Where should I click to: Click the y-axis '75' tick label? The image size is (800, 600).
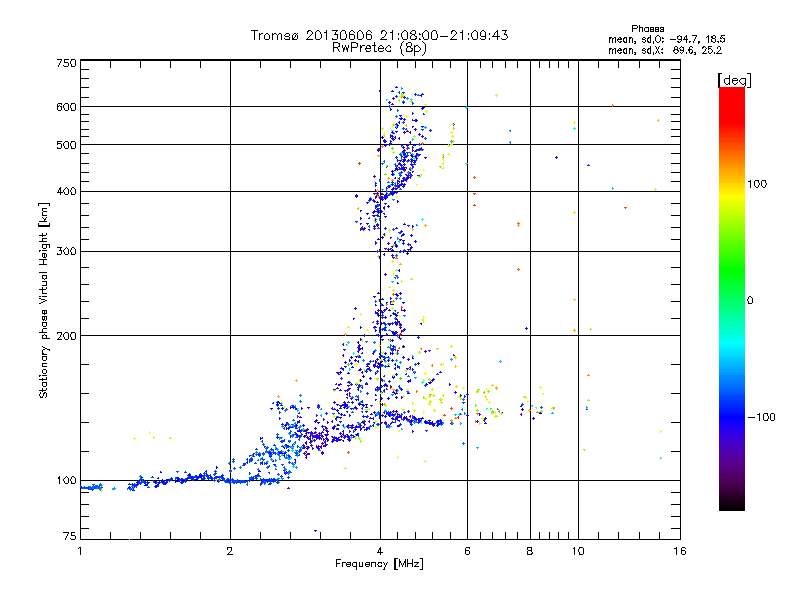coord(70,536)
